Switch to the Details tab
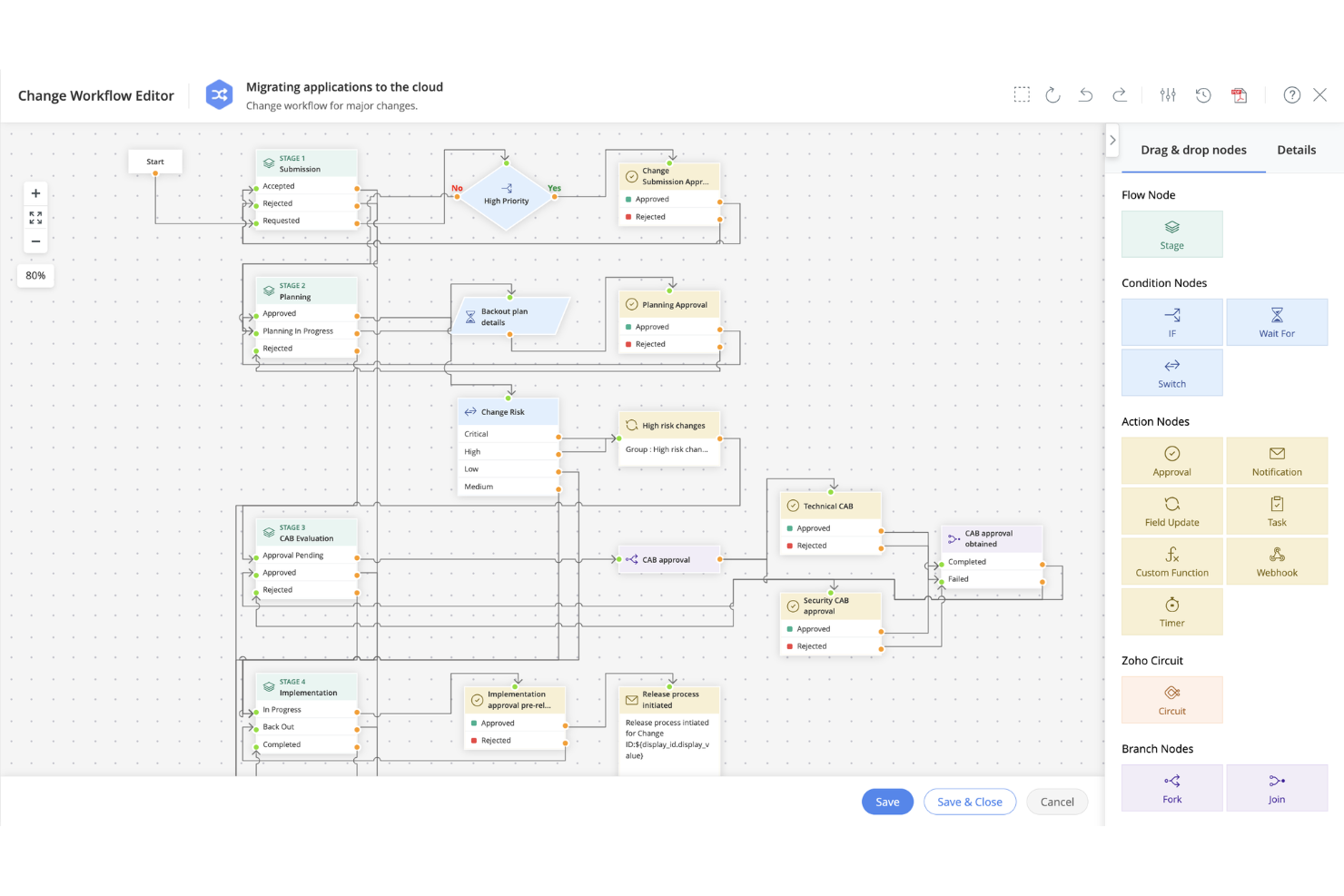The image size is (1344, 896). click(1296, 150)
